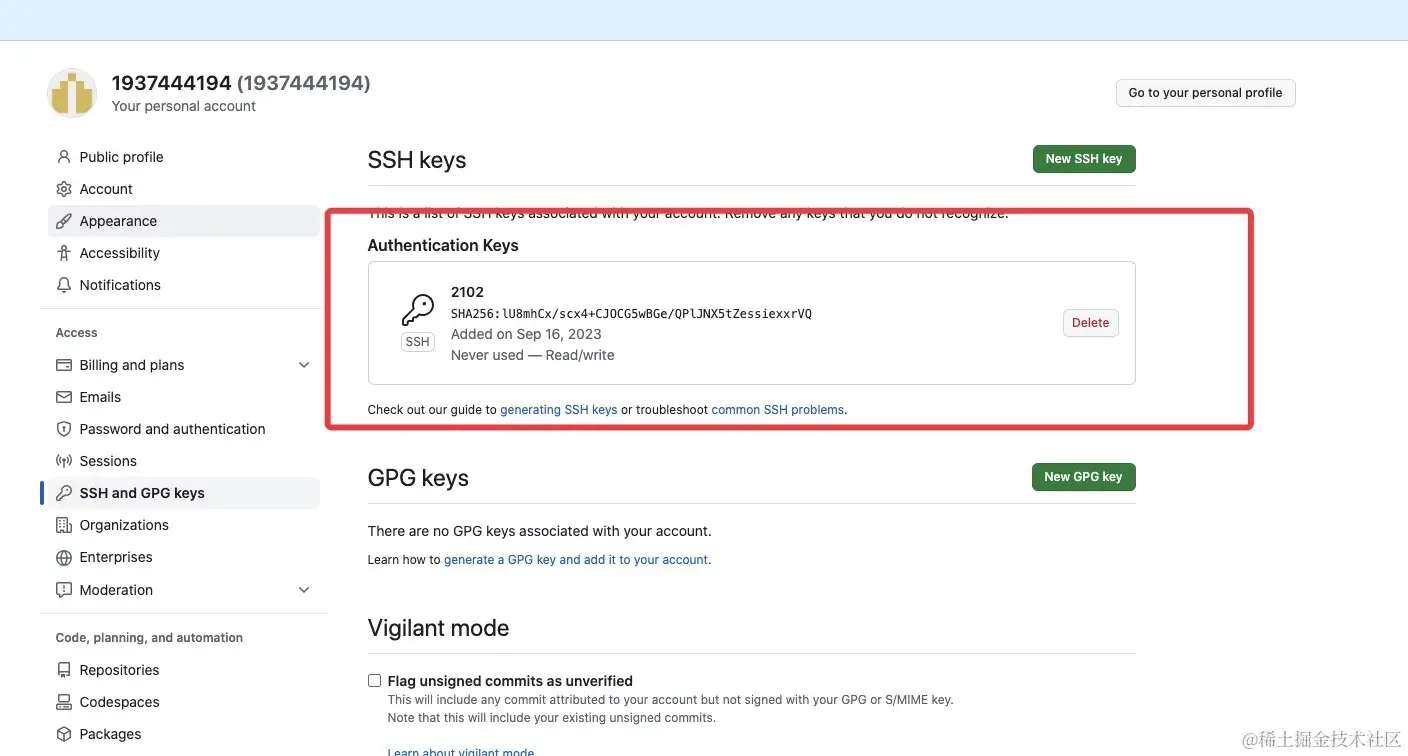Click the Notifications bell icon
The height and width of the screenshot is (756, 1408).
click(x=64, y=285)
